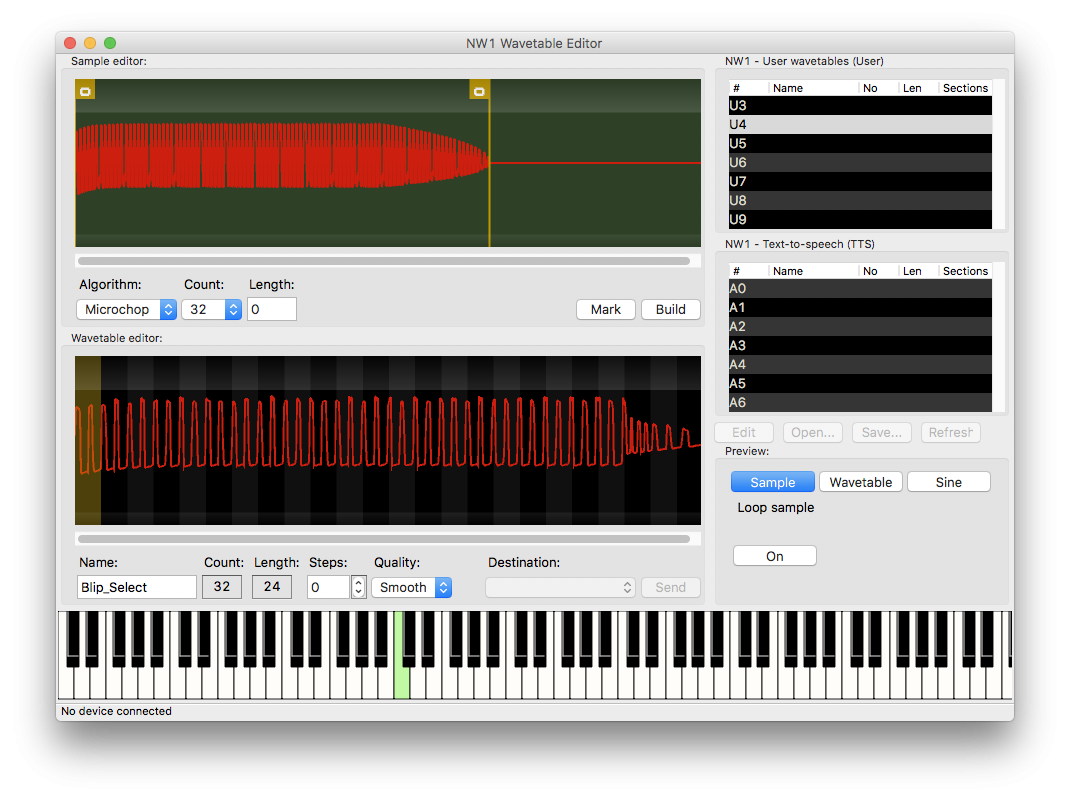Click the Refresh button
The width and height of the screenshot is (1070, 801).
point(951,433)
